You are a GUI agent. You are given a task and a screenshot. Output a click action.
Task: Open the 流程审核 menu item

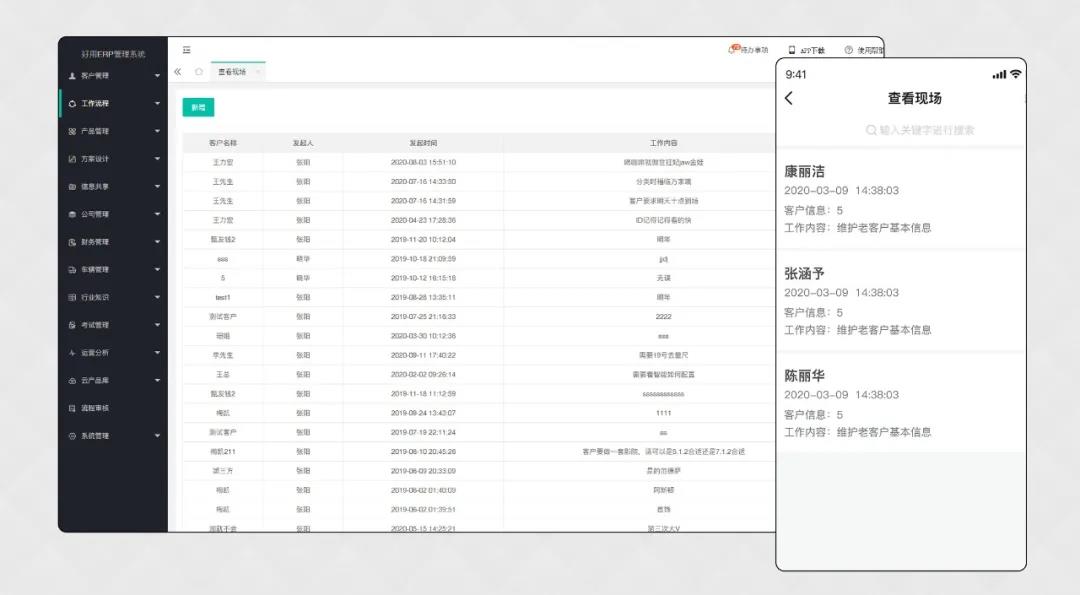click(95, 408)
